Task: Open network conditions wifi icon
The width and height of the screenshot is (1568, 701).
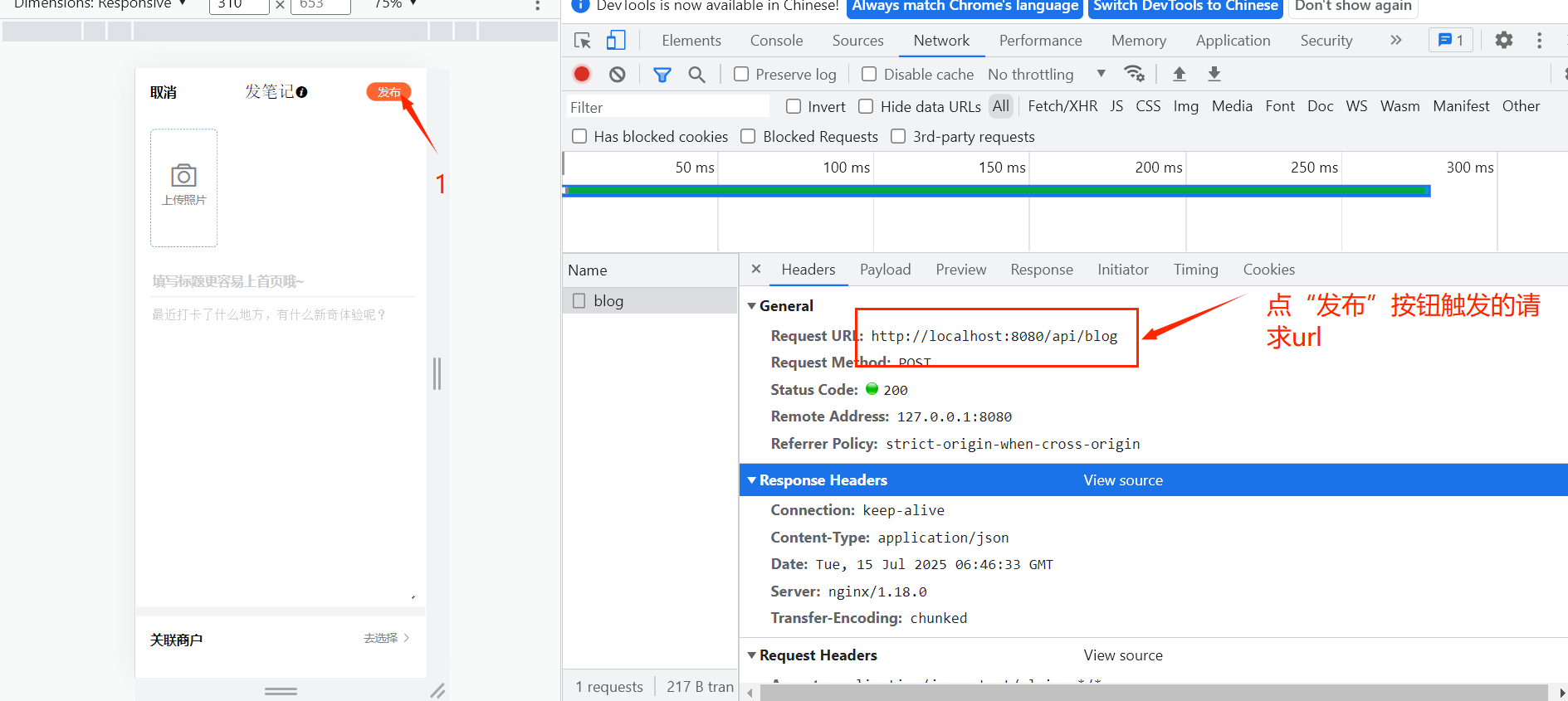Action: [1134, 74]
